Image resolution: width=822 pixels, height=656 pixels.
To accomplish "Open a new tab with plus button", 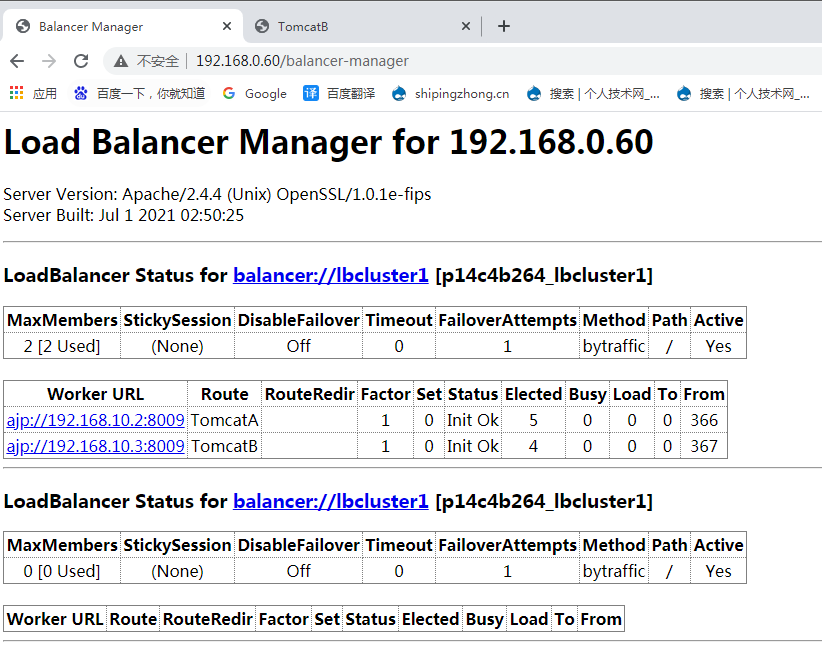I will pyautogui.click(x=504, y=26).
